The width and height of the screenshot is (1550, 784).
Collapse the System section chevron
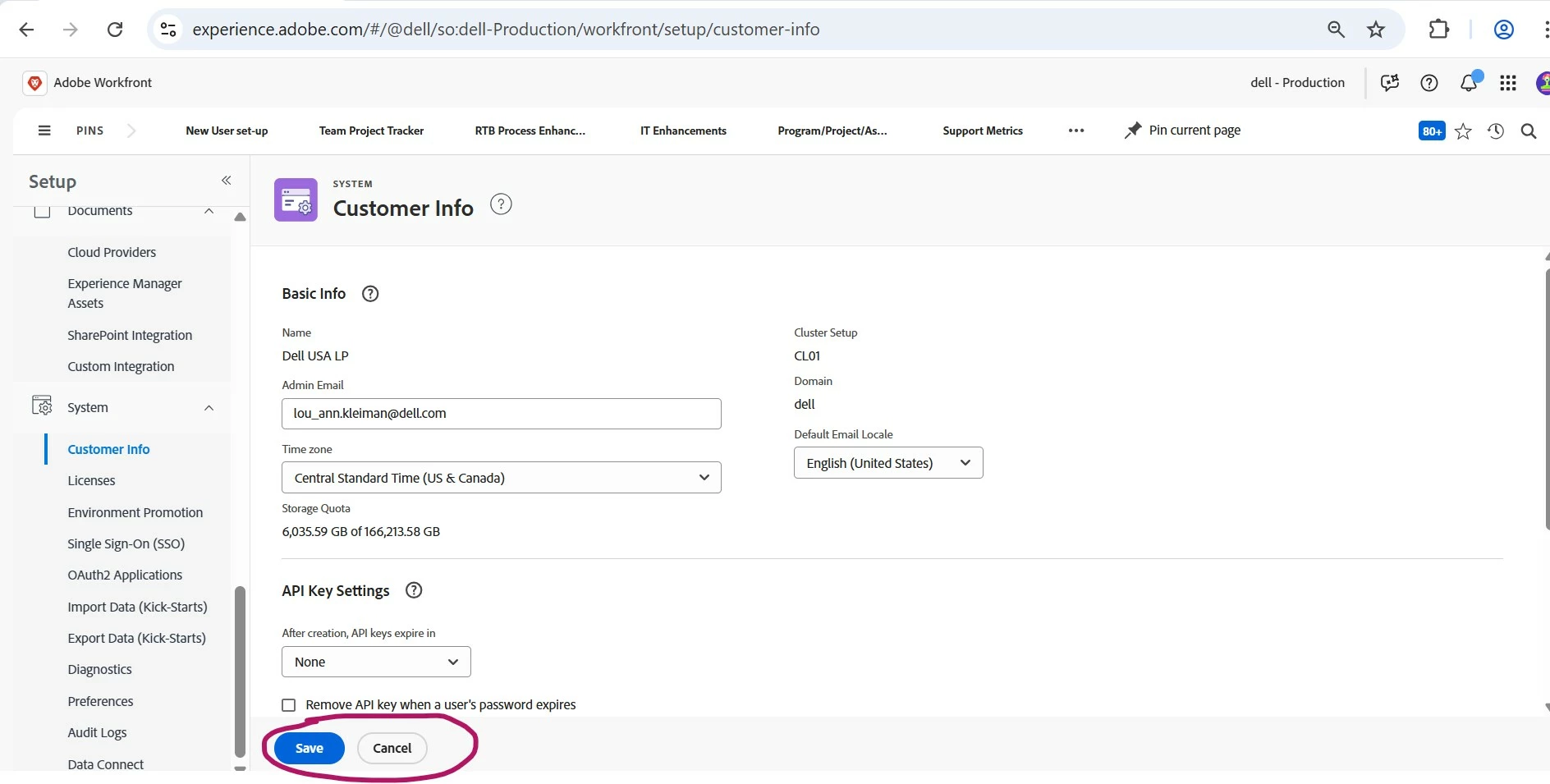pos(209,408)
